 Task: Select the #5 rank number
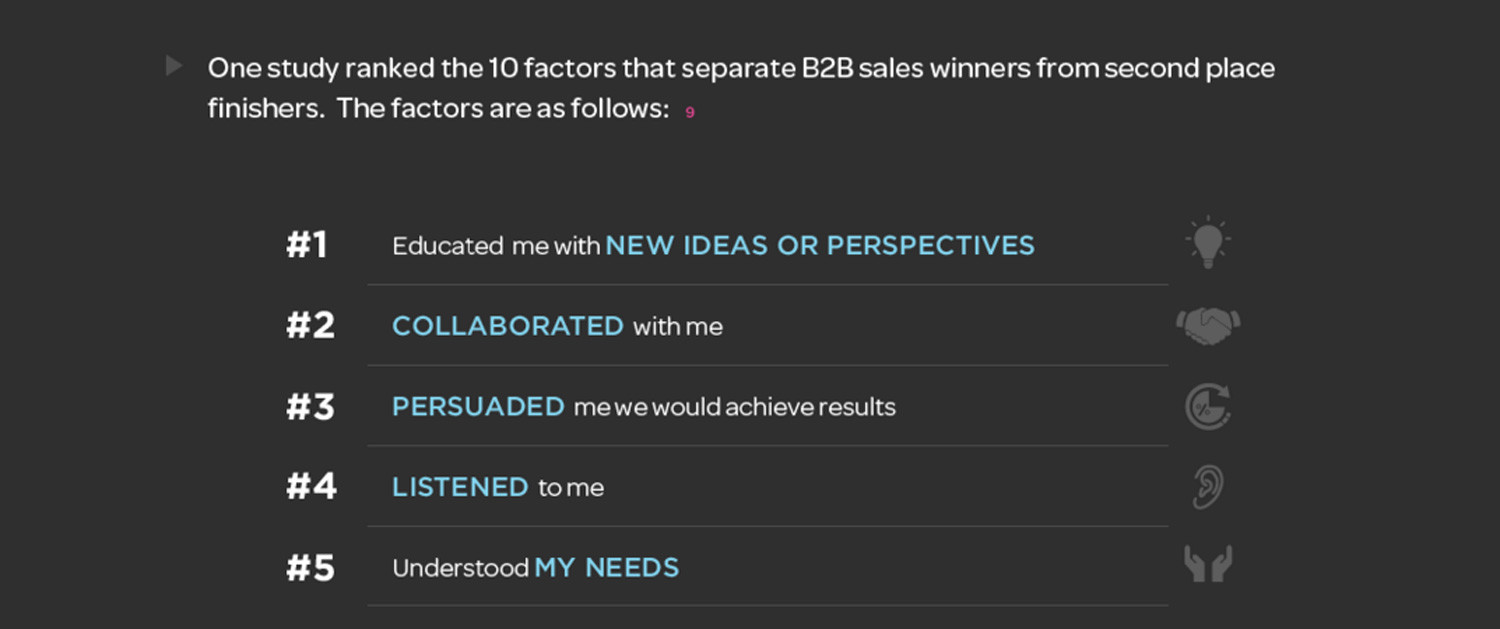[x=310, y=568]
